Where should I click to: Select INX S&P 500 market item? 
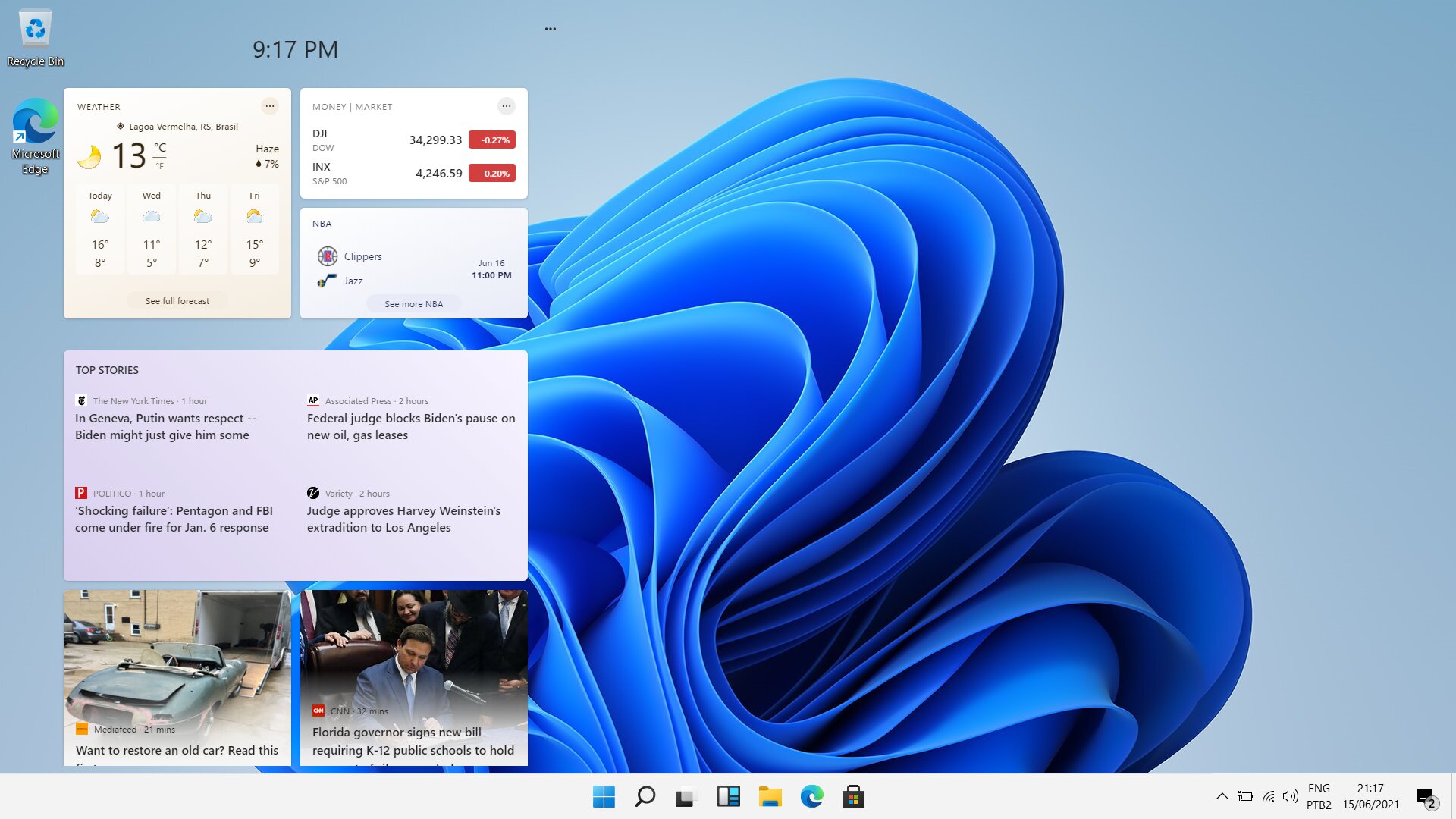pyautogui.click(x=413, y=172)
